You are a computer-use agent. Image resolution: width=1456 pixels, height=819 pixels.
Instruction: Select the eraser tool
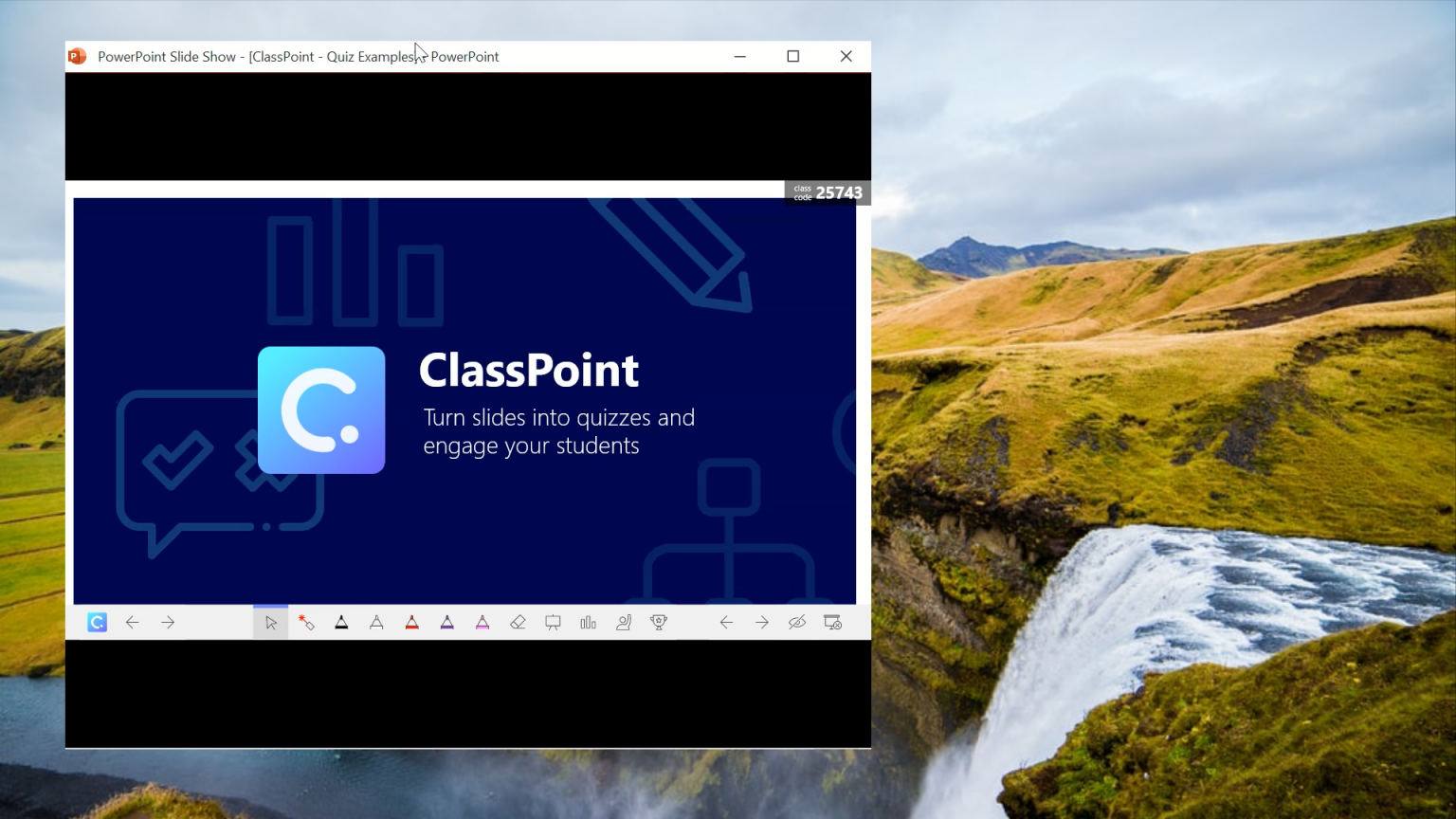pos(518,622)
